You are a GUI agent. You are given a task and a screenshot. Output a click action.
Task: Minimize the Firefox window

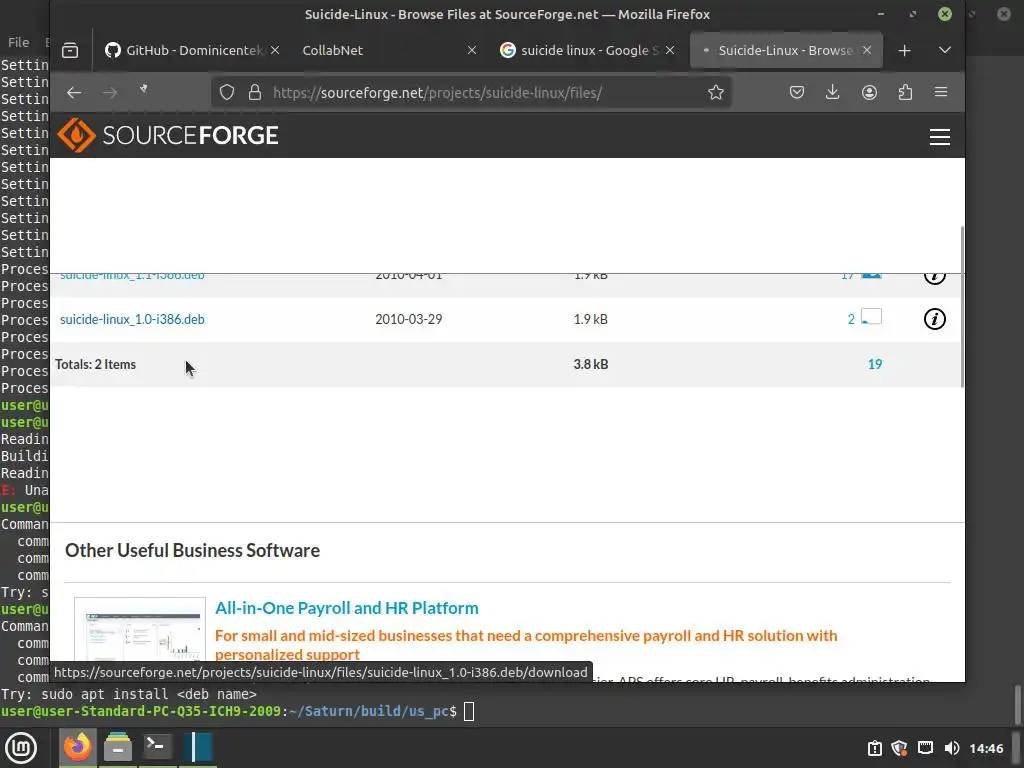pyautogui.click(x=882, y=14)
